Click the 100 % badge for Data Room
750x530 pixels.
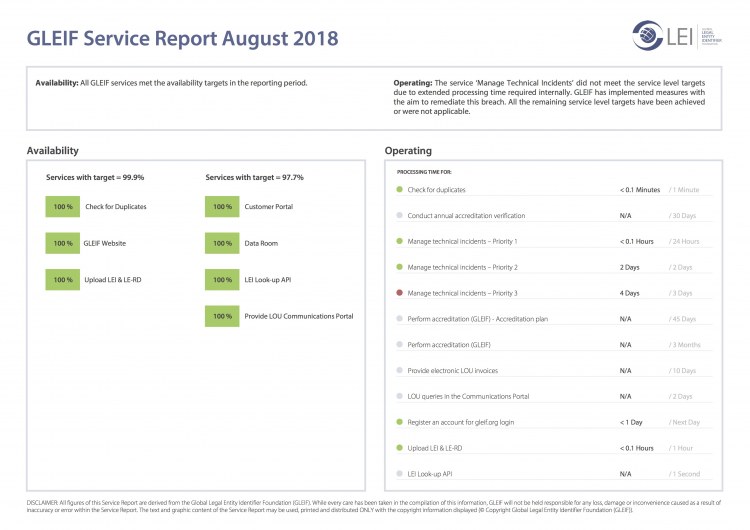223,243
